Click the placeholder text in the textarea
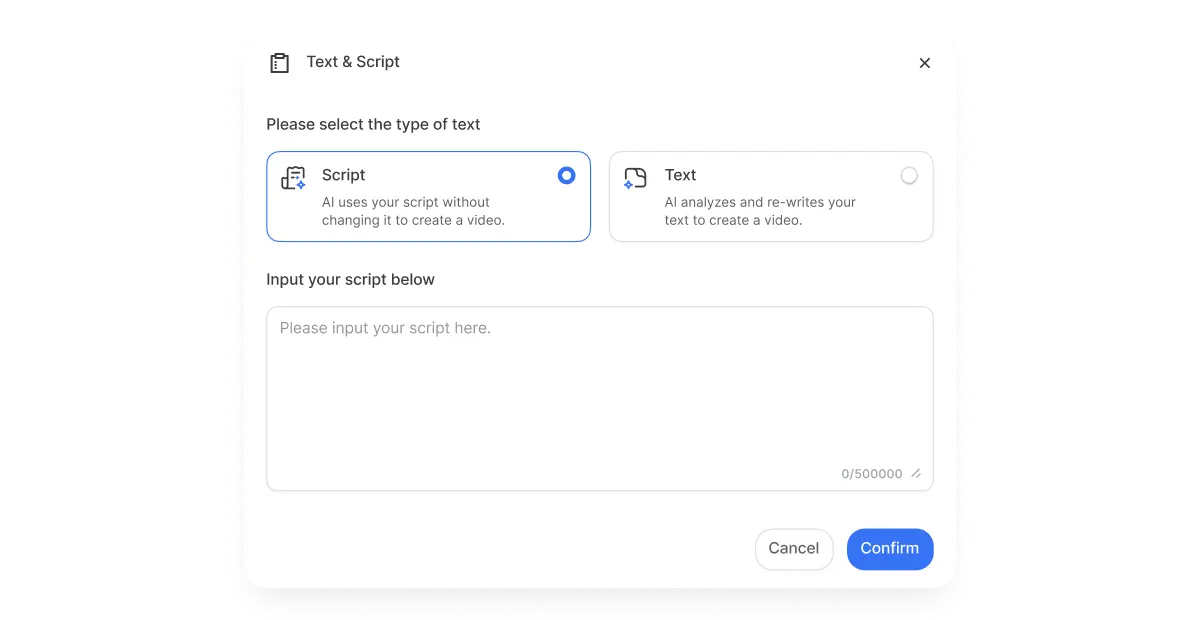Screen dimensions: 1200x620 tap(385, 327)
